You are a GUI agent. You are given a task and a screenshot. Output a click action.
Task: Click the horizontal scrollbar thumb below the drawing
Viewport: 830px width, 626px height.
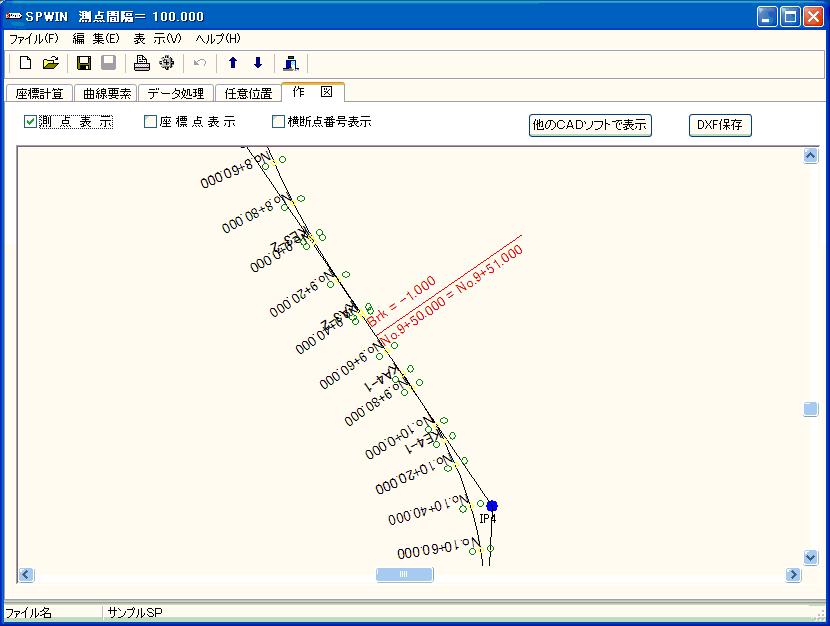404,573
